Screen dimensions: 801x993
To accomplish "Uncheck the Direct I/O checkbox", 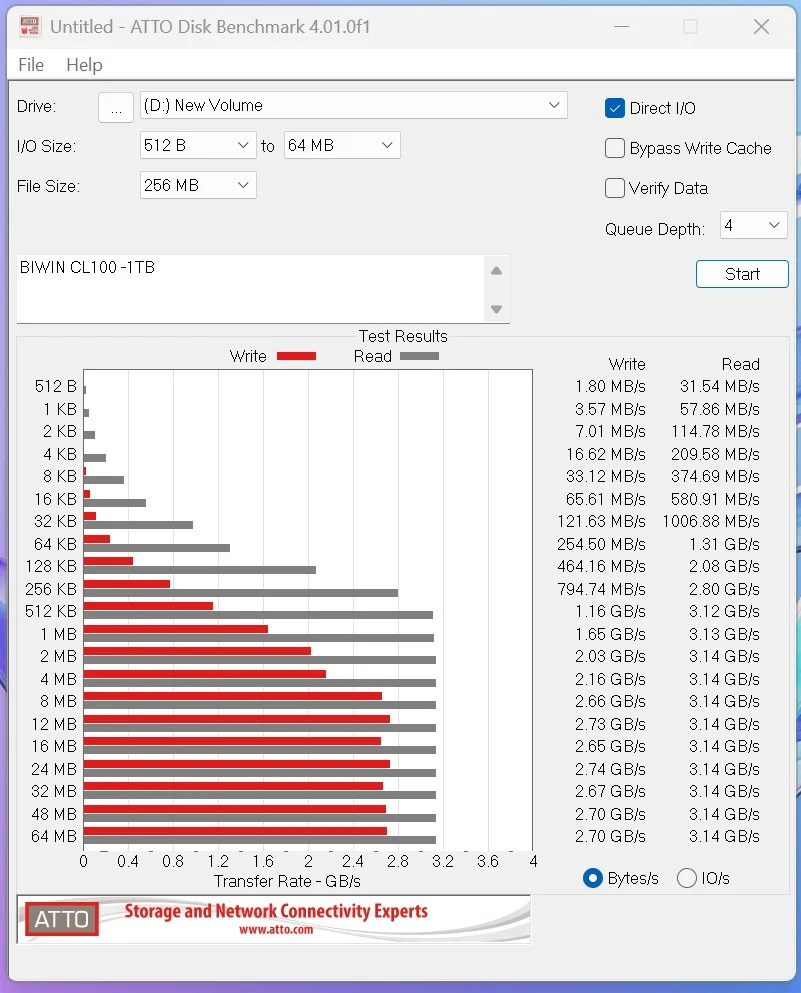I will pyautogui.click(x=615, y=108).
